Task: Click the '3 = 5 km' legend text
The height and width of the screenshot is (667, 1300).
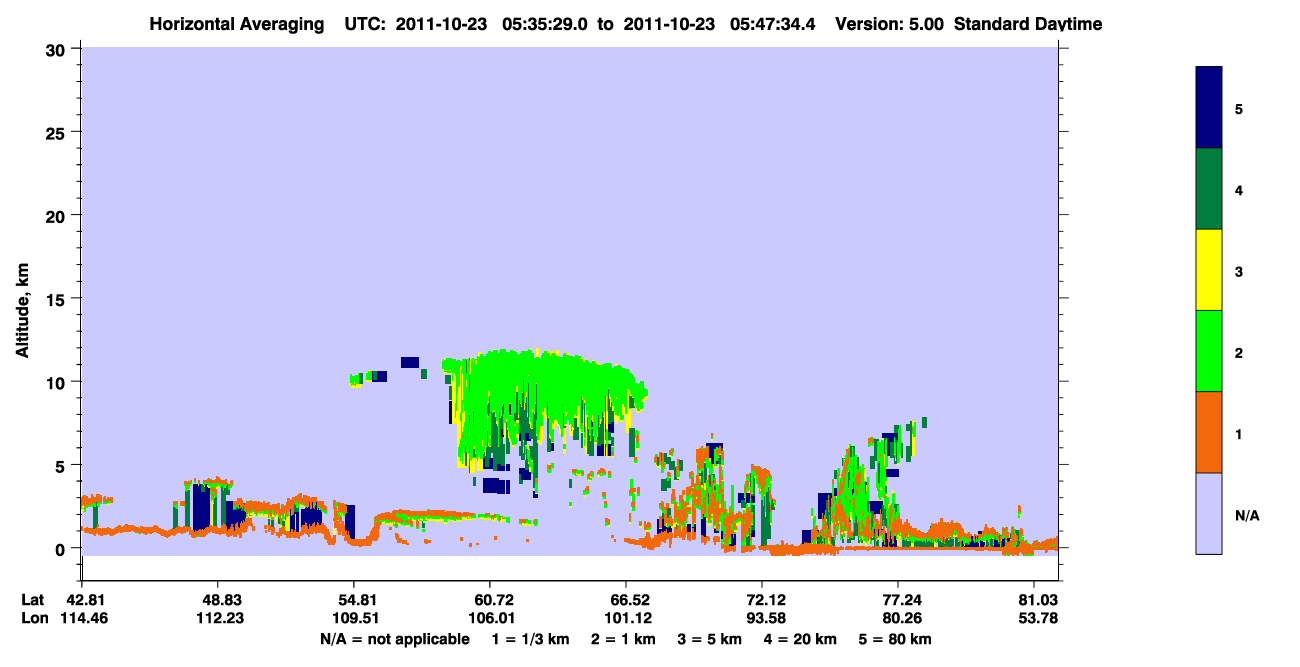Action: (712, 638)
